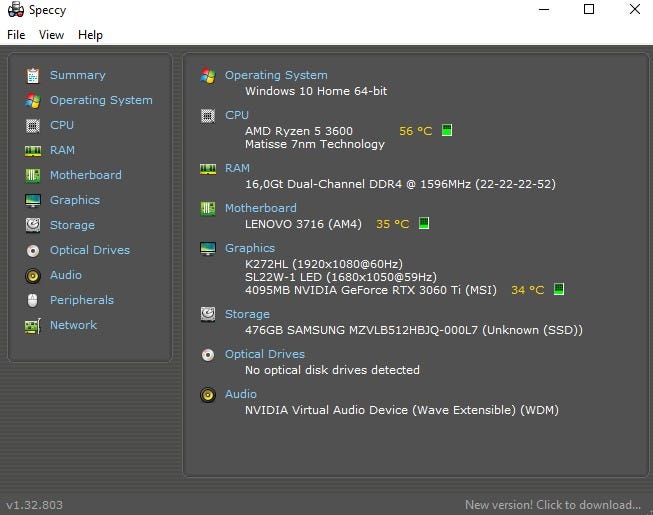Click the Optical Drives disc icon in sidebar
653x515 pixels.
(33, 250)
